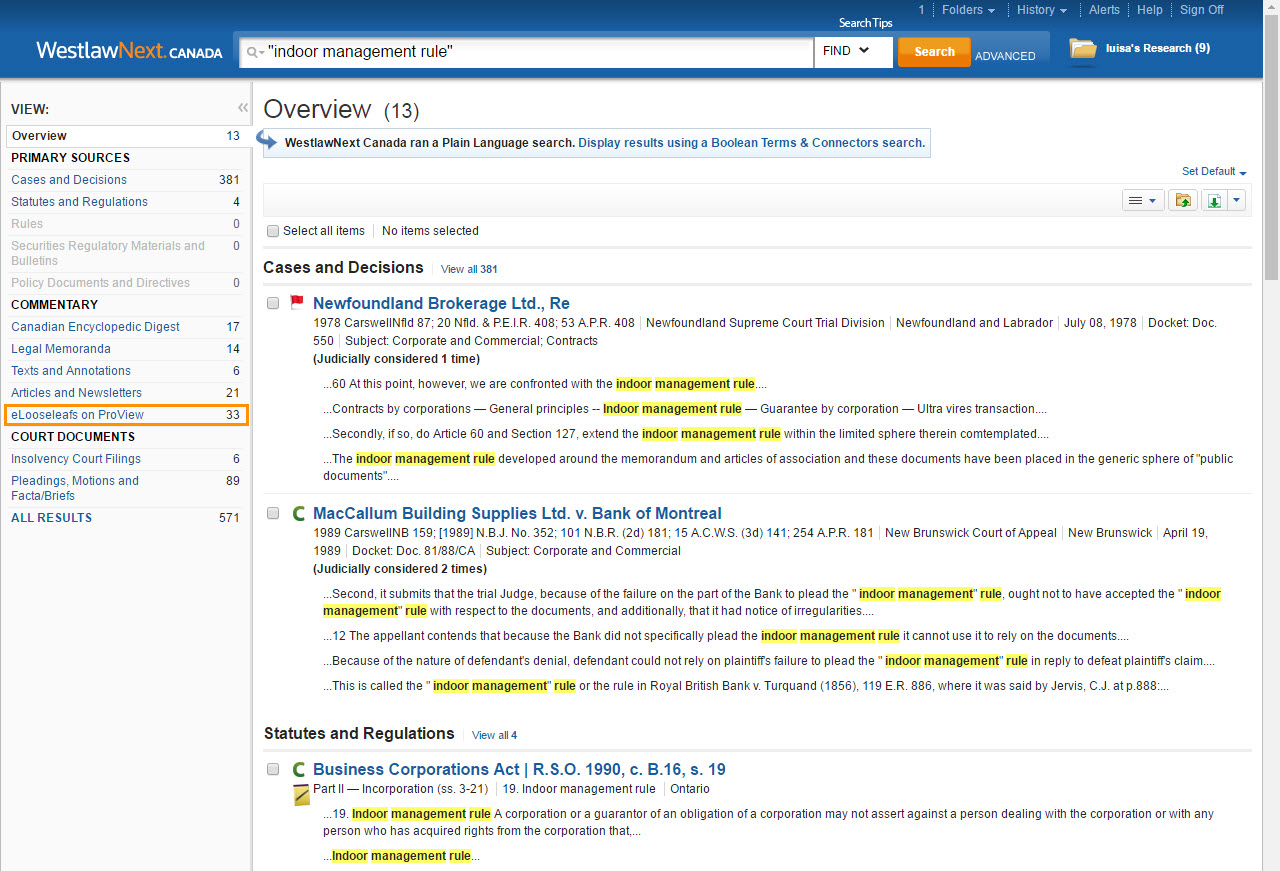The width and height of the screenshot is (1280, 871).
Task: Open Newfoundland Brokerage Ltd., Re case title
Action: click(x=441, y=303)
